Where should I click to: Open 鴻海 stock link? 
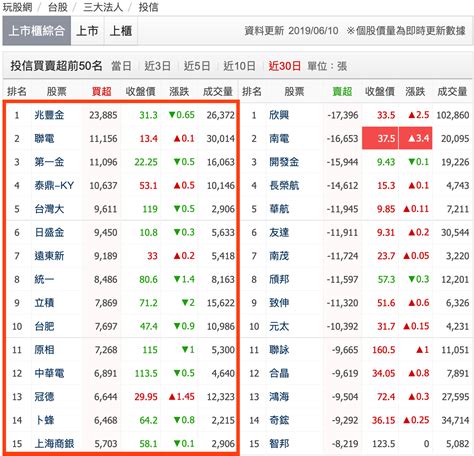(279, 397)
